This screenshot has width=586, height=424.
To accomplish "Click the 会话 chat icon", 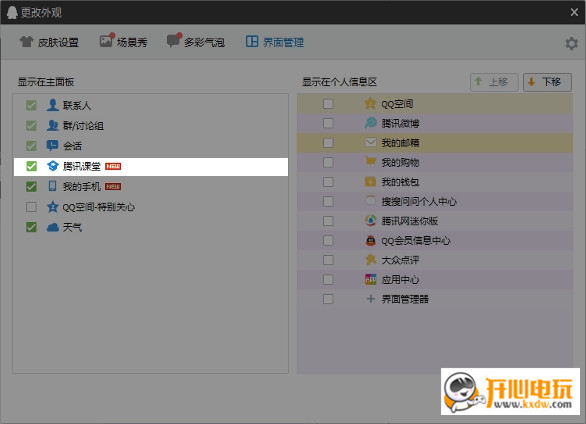I will coord(52,145).
